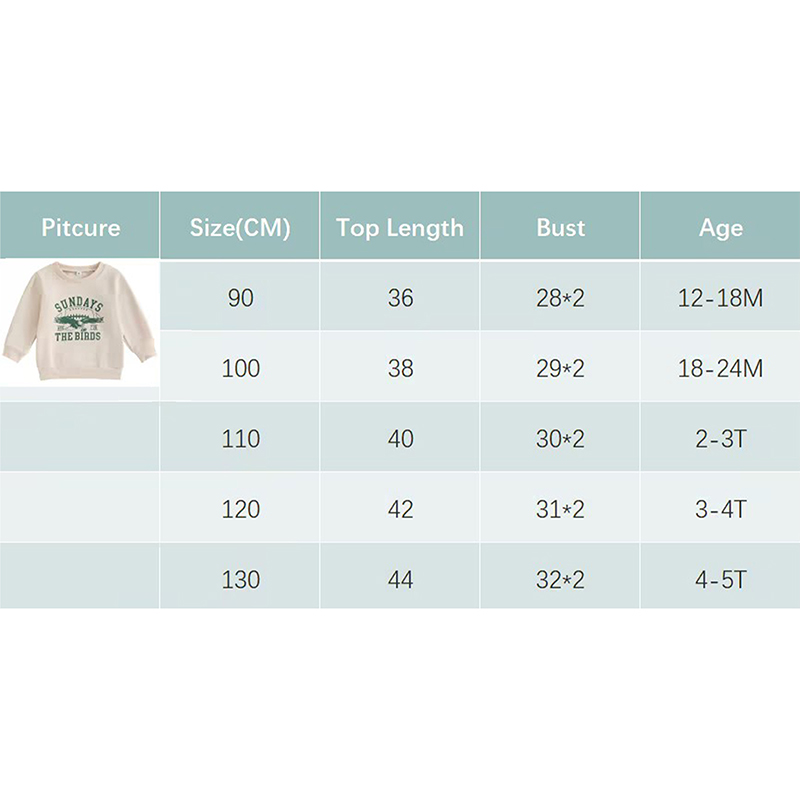The height and width of the screenshot is (800, 800).
Task: Click the size 130 cell
Action: click(240, 579)
